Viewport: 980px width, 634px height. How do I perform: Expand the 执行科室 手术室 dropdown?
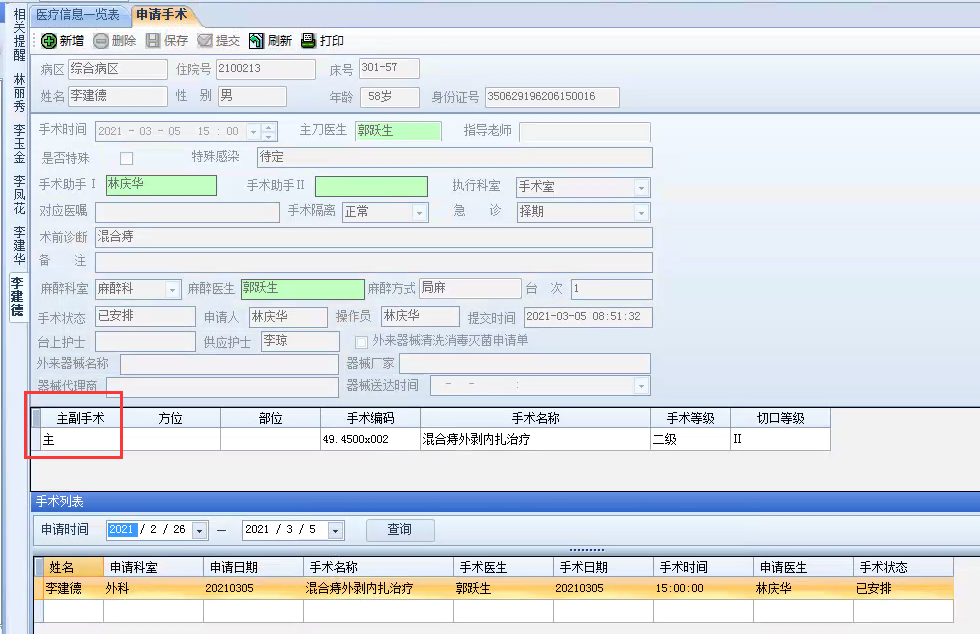[x=641, y=188]
